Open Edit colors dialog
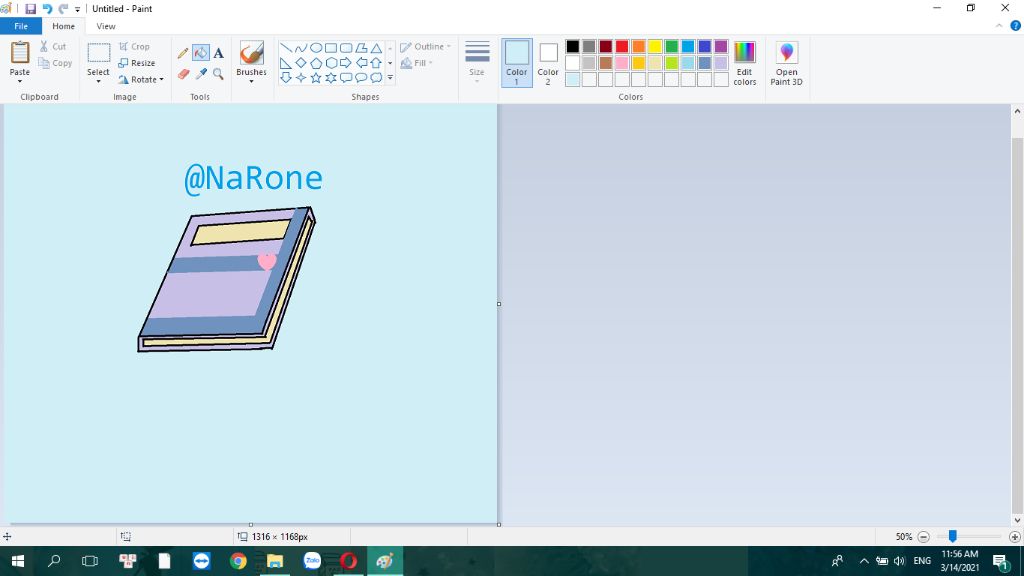This screenshot has width=1024, height=576. click(x=744, y=63)
